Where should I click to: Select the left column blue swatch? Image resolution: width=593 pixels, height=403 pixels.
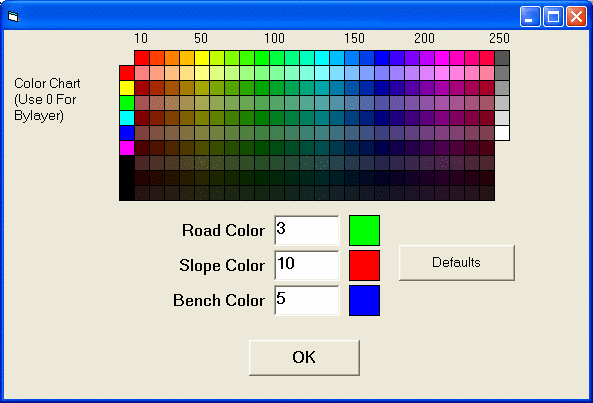127,133
